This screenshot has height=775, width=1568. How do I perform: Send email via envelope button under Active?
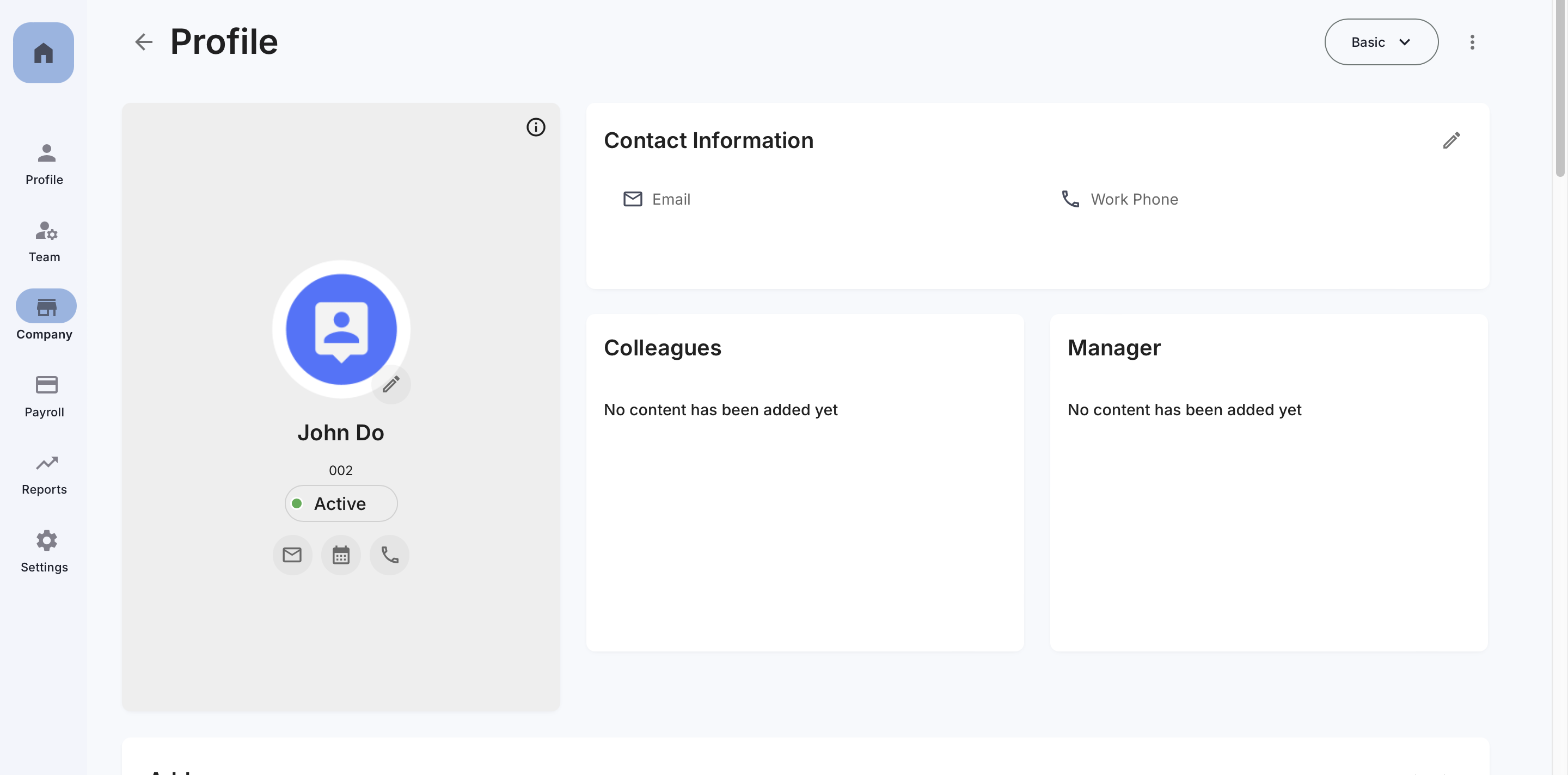click(292, 555)
